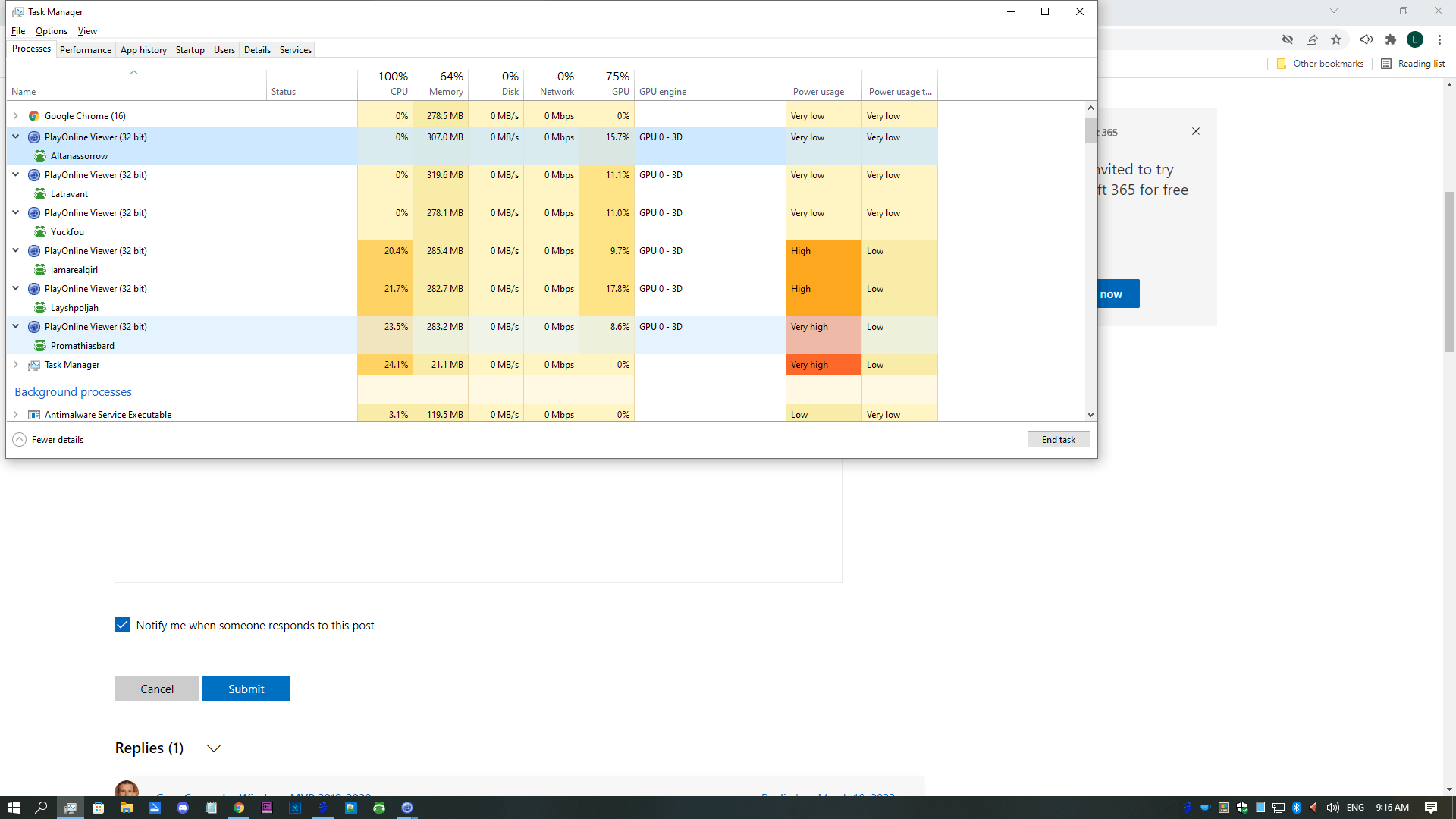
Task: Expand the Task Manager process entry
Action: (x=15, y=365)
